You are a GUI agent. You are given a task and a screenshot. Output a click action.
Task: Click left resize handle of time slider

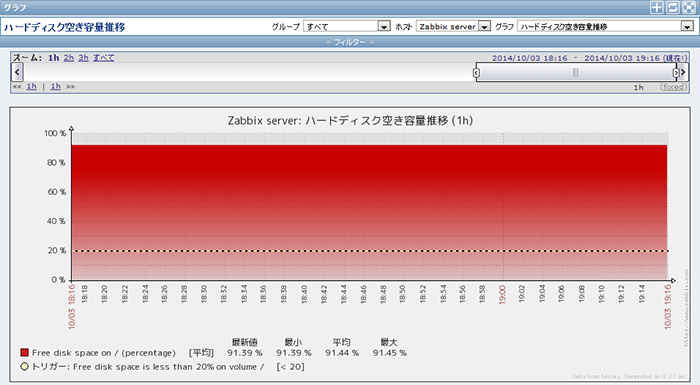click(x=476, y=72)
